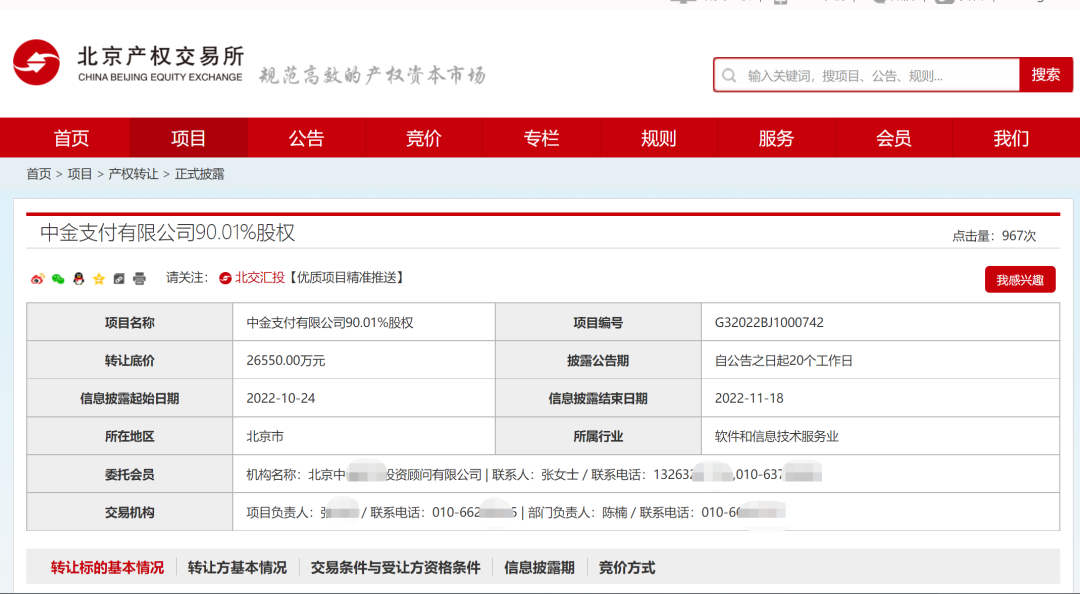Screen dimensions: 1080x594
Task: Click the 转让底价 header cell
Action: tap(129, 360)
